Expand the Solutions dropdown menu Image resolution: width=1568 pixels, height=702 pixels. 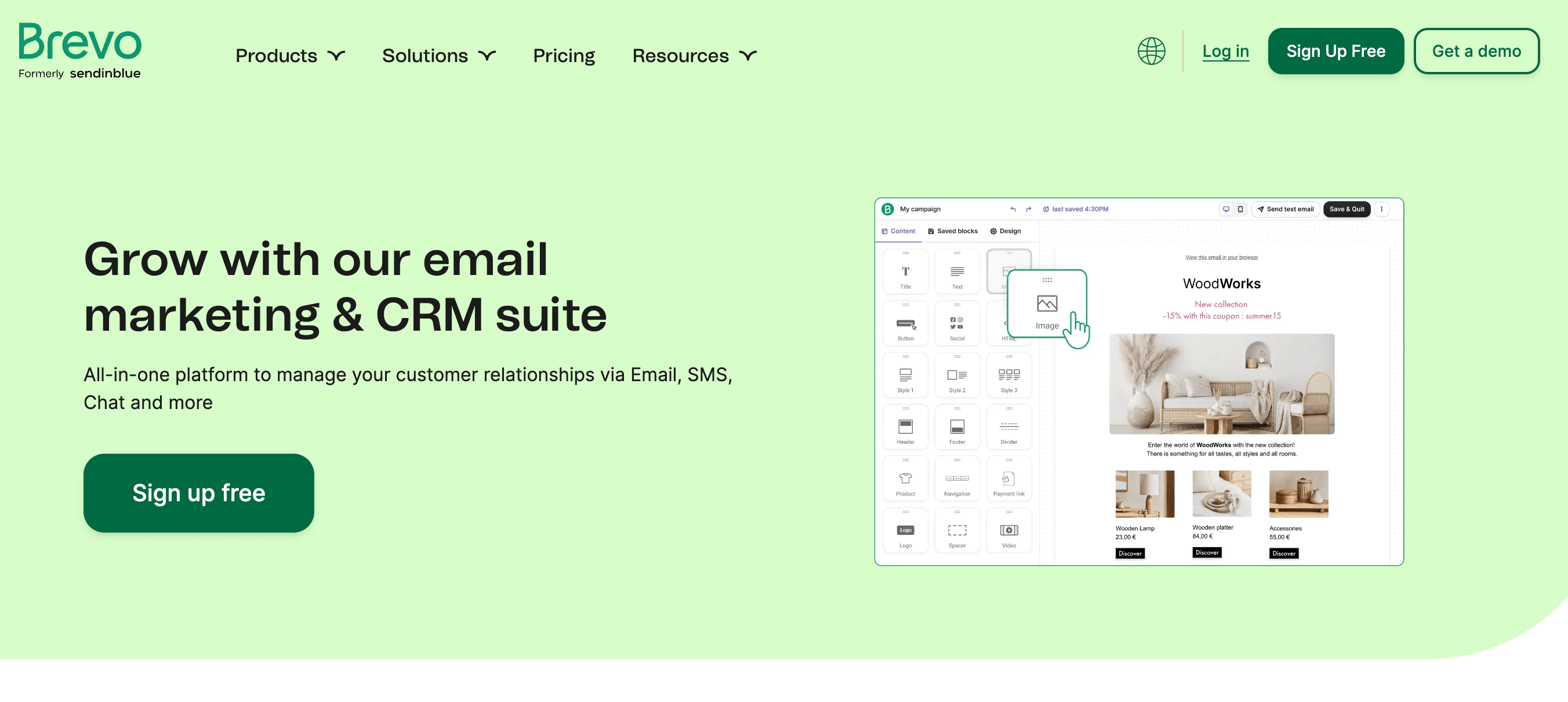[438, 55]
